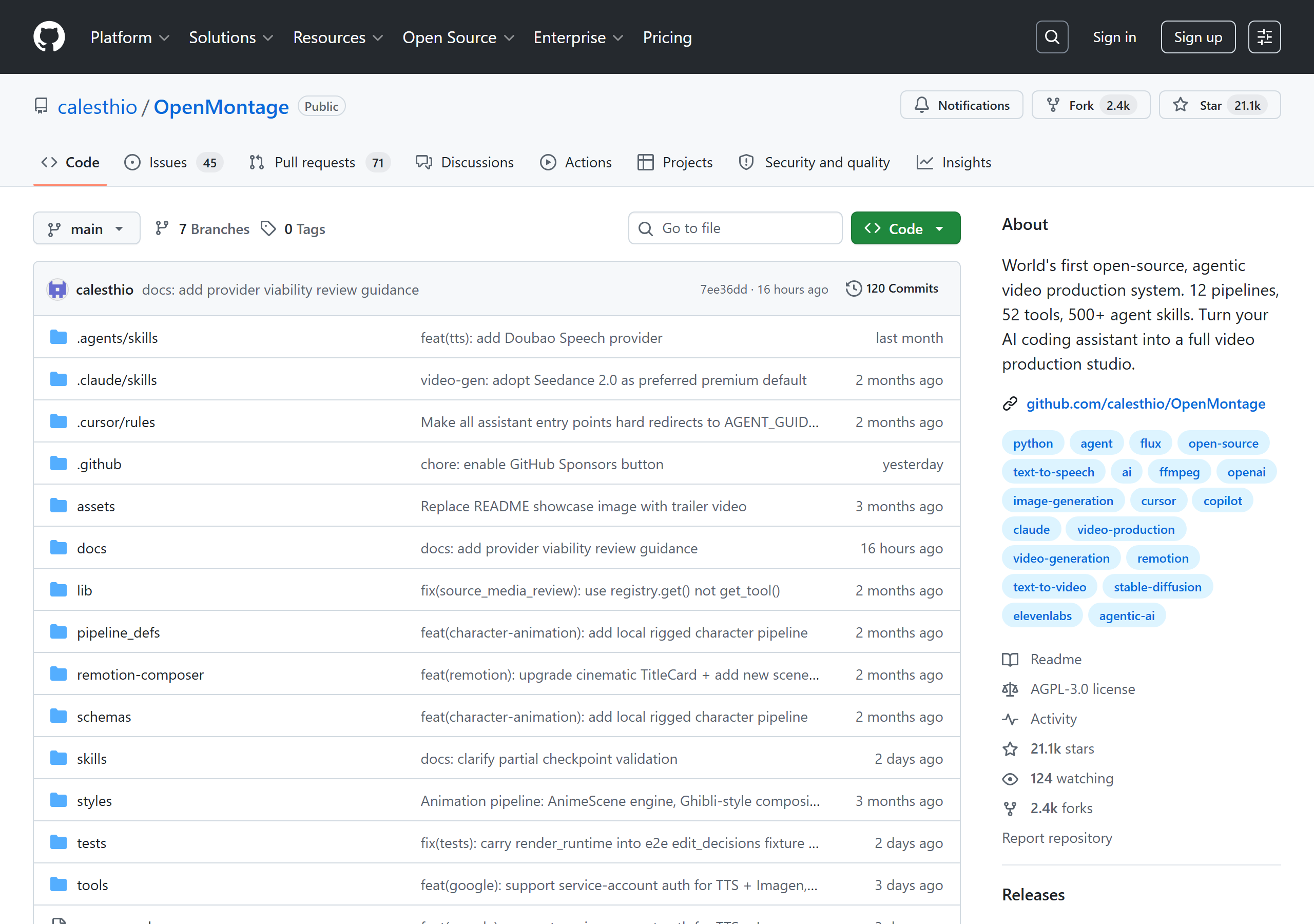1314x924 pixels.
Task: Click the repository book icon beside calesthio
Action: [x=41, y=106]
